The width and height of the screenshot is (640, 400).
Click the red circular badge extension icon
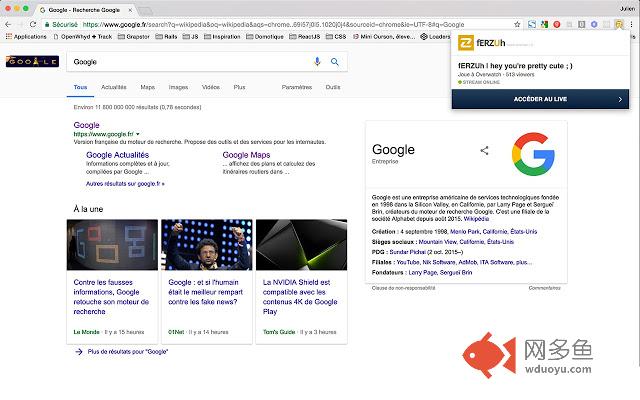pyautogui.click(x=557, y=24)
